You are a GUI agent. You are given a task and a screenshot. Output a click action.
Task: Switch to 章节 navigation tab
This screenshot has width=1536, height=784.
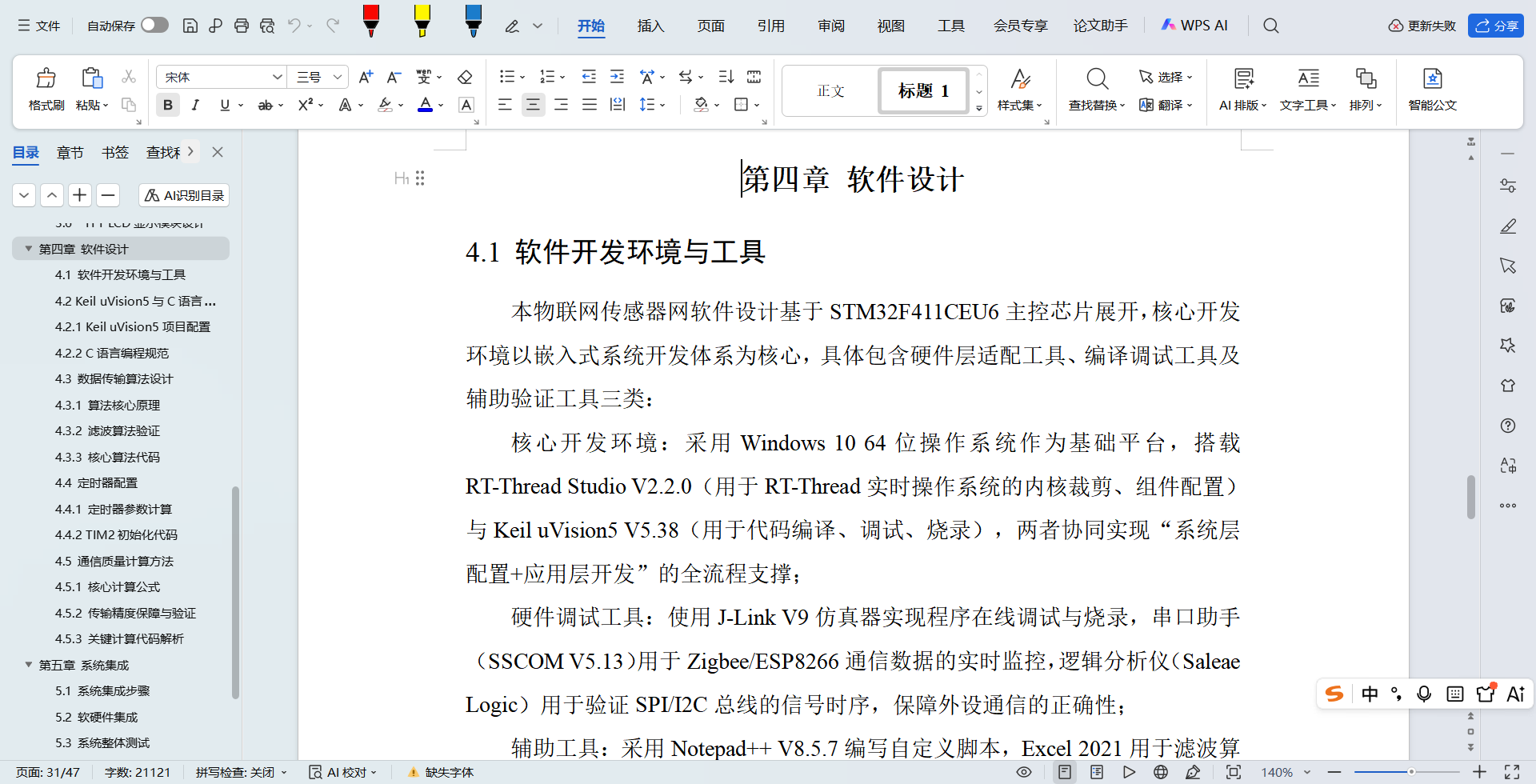tap(70, 152)
